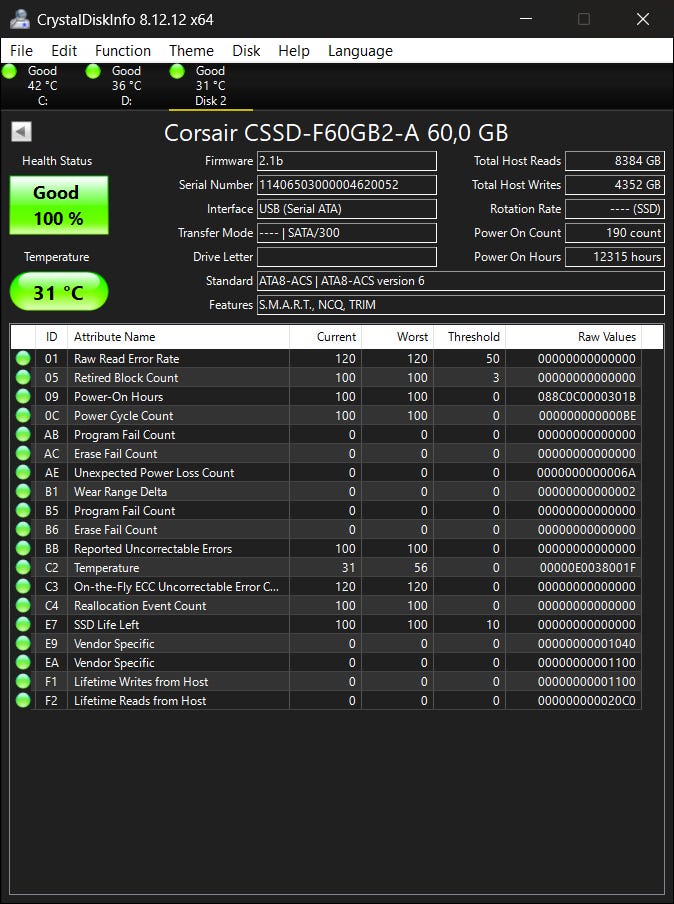Click the Serial Number field
674x904 pixels.
[347, 185]
